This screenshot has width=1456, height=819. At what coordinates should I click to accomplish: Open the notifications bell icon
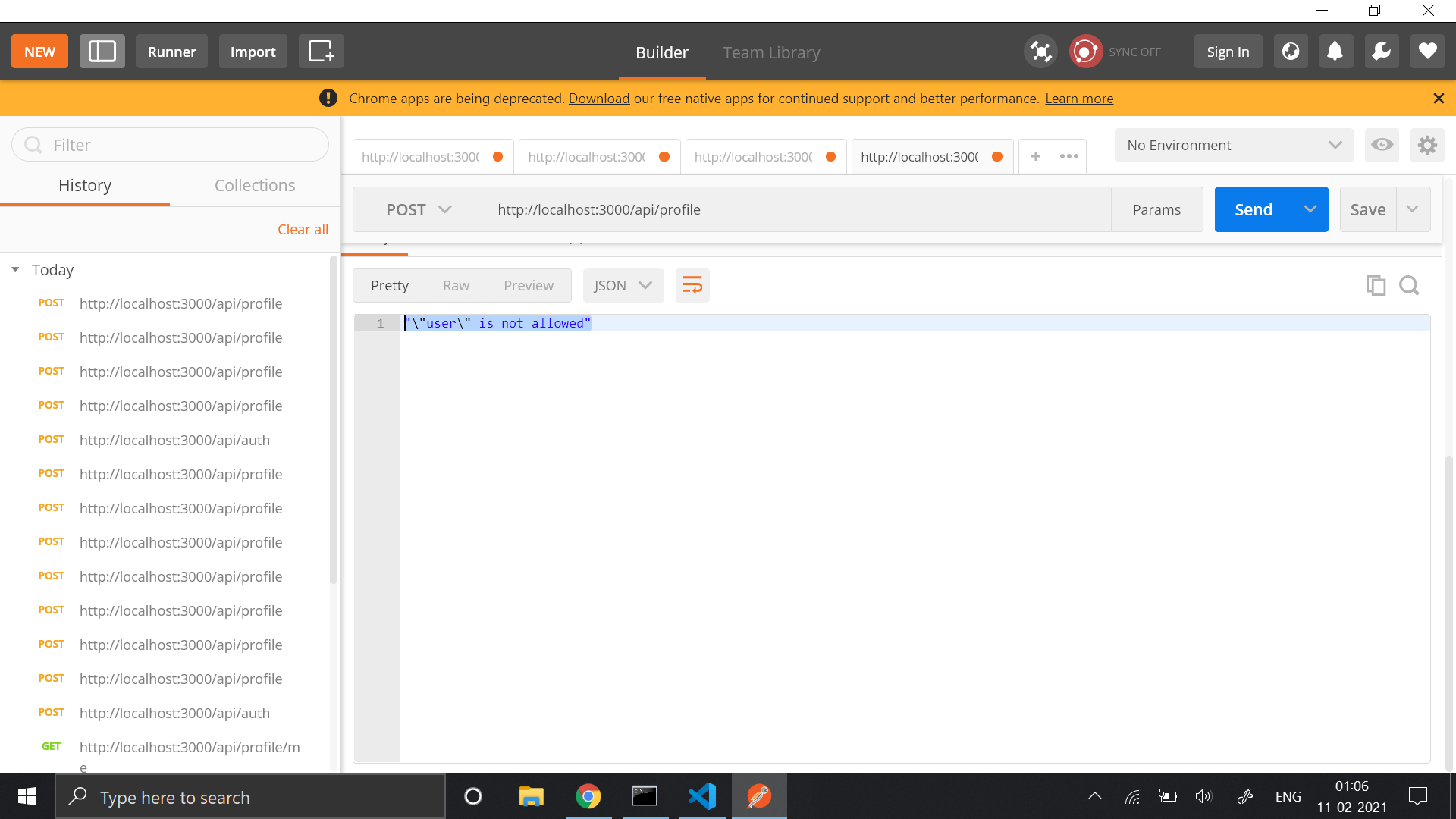(1335, 52)
